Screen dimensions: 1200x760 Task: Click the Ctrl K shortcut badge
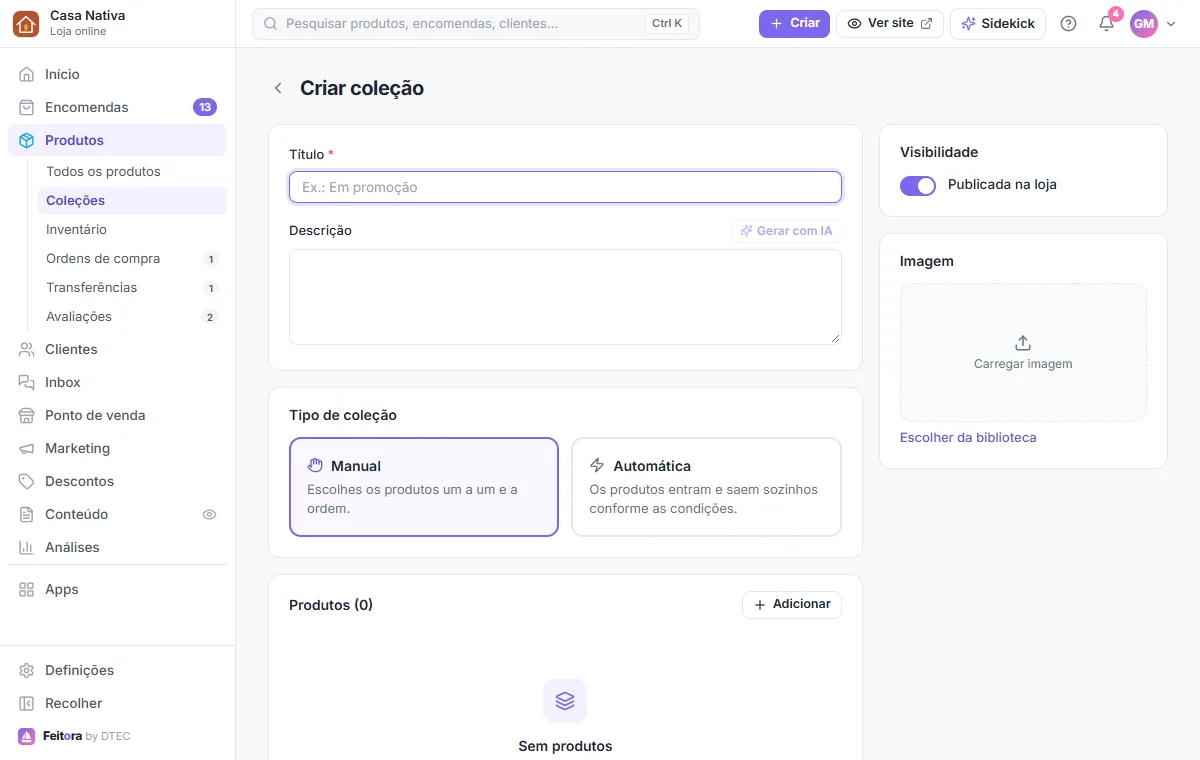[x=667, y=23]
